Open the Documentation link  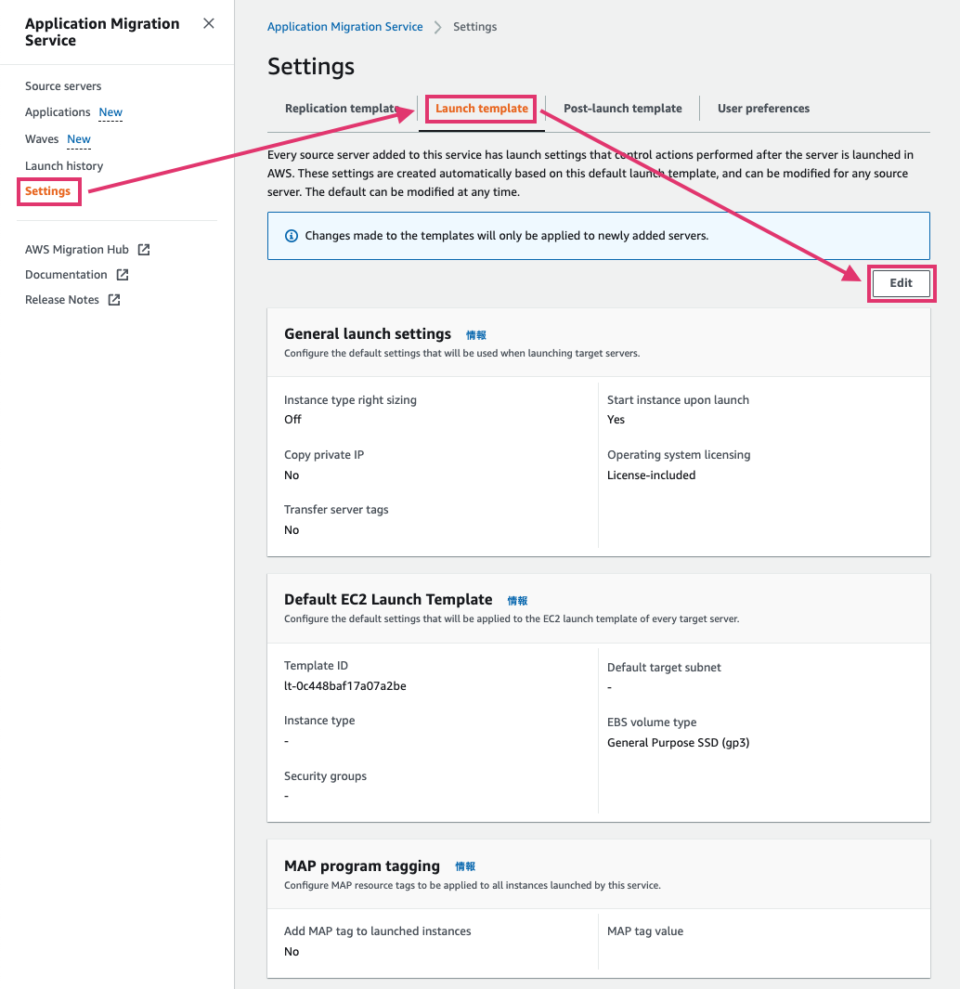click(x=66, y=275)
